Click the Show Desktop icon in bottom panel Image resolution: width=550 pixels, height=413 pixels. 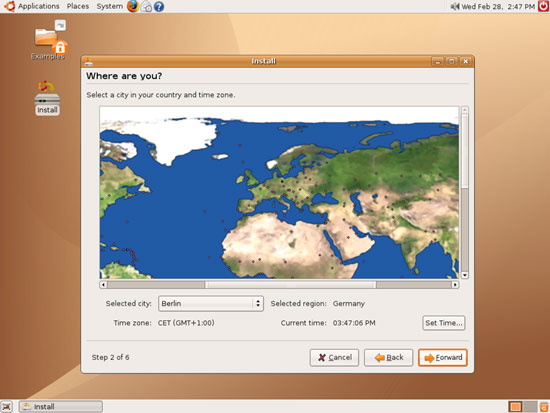pos(7,407)
